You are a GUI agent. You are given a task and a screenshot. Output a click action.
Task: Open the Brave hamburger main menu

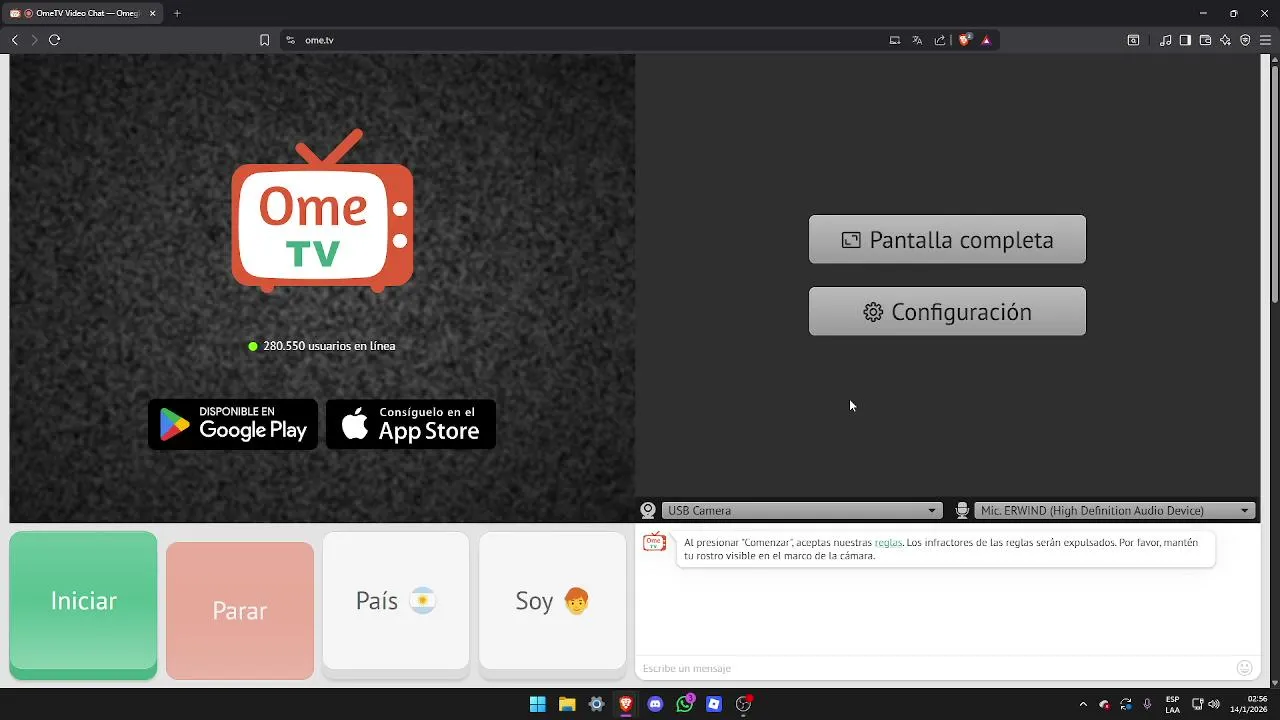coord(1265,40)
